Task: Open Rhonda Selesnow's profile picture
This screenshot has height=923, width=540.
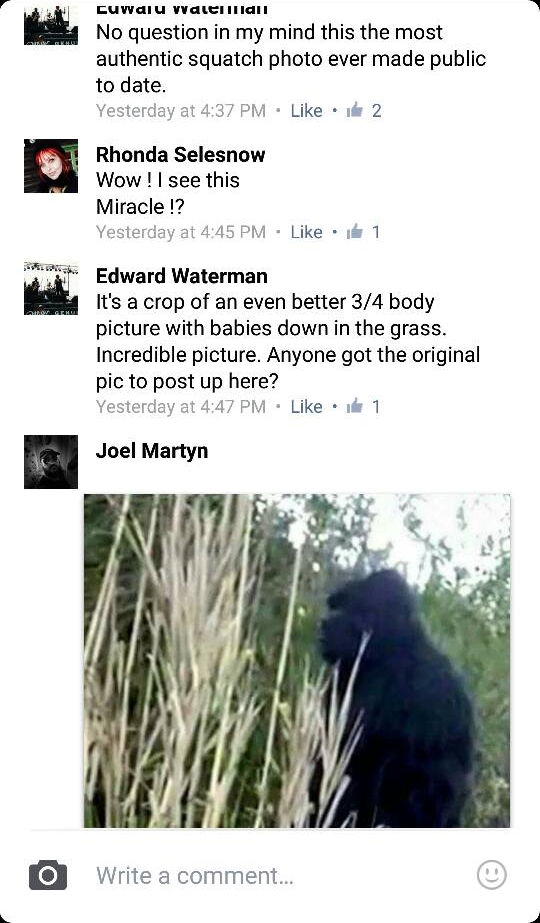Action: click(51, 166)
